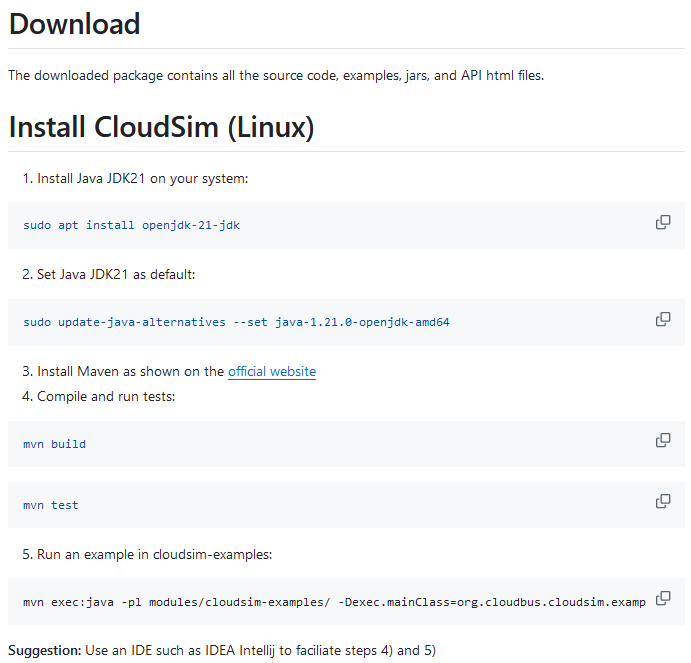Click the mvn exec:java code line

(x=334, y=602)
